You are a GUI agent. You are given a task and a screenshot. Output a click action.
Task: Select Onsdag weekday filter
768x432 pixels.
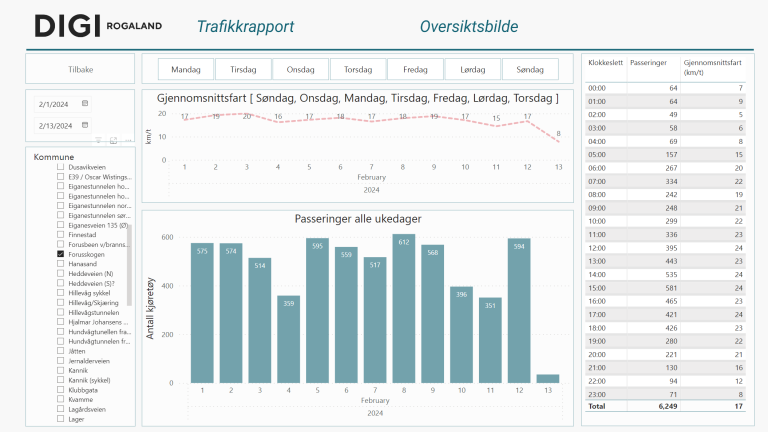click(x=300, y=69)
